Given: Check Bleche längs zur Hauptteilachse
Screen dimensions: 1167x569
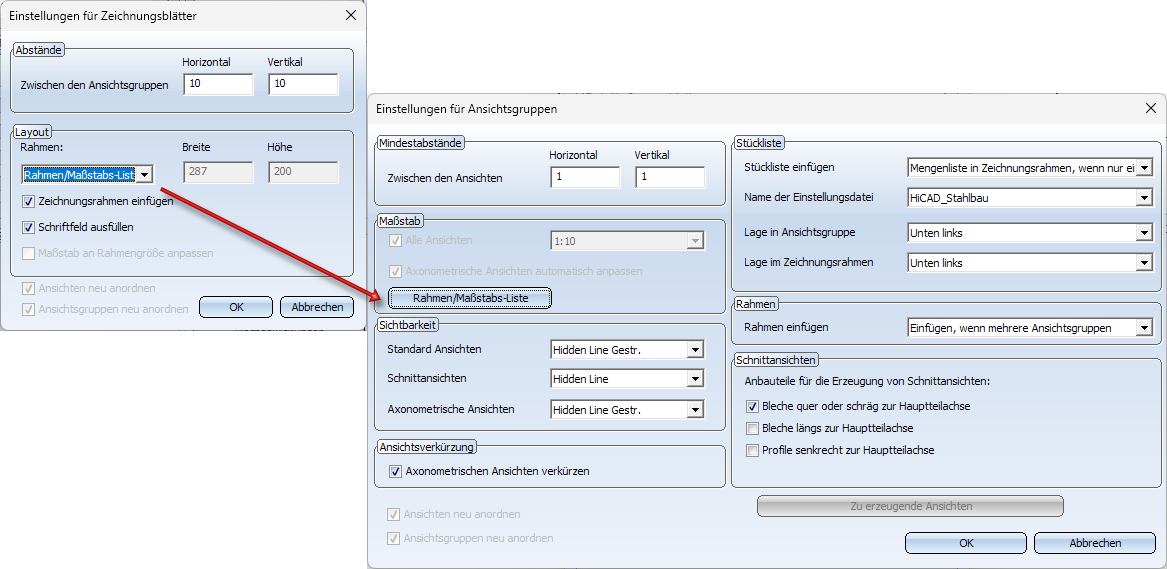Looking at the screenshot, I should click(x=752, y=428).
